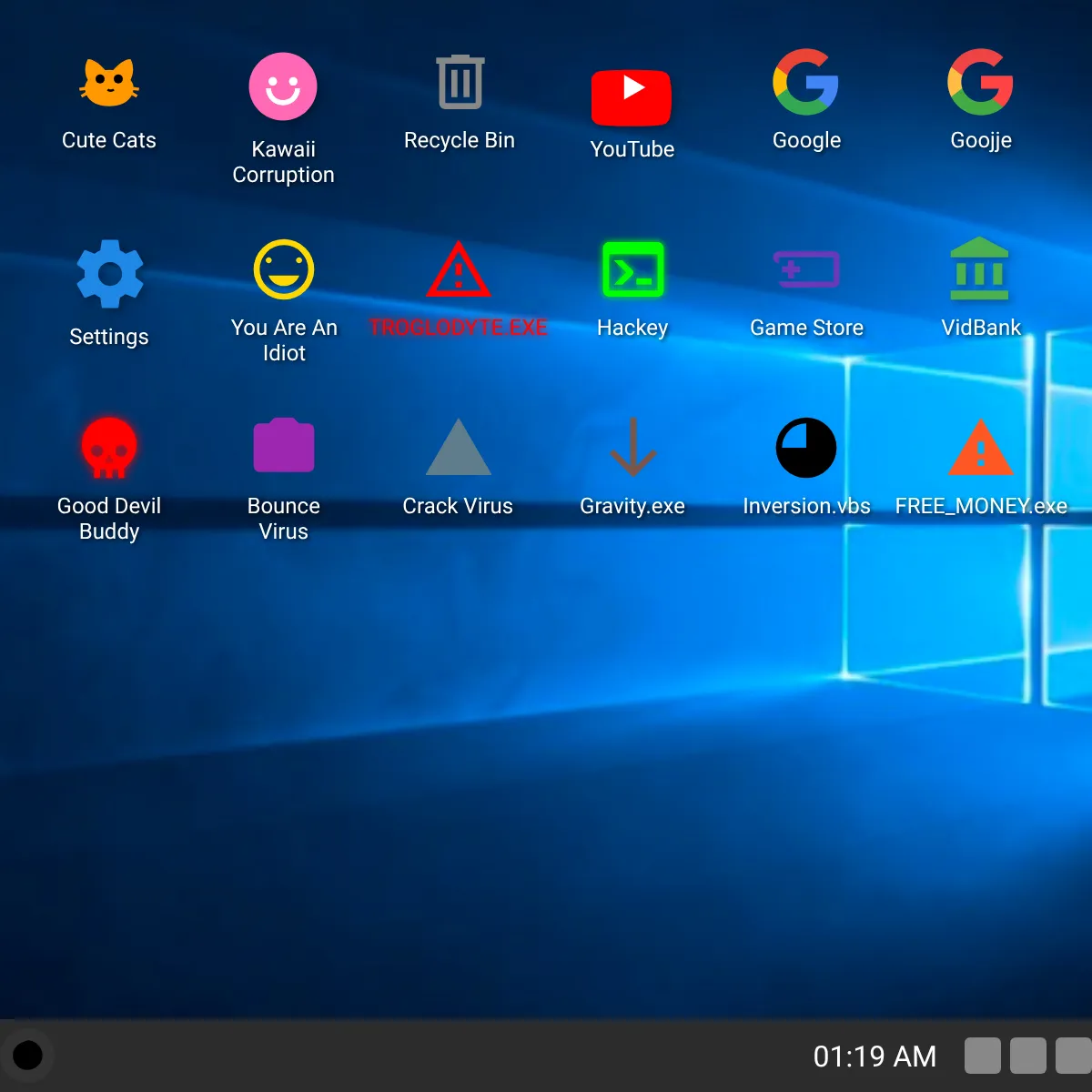Click the middle gray taskbar tray square
Screen dimensions: 1092x1092
pos(1028,1056)
